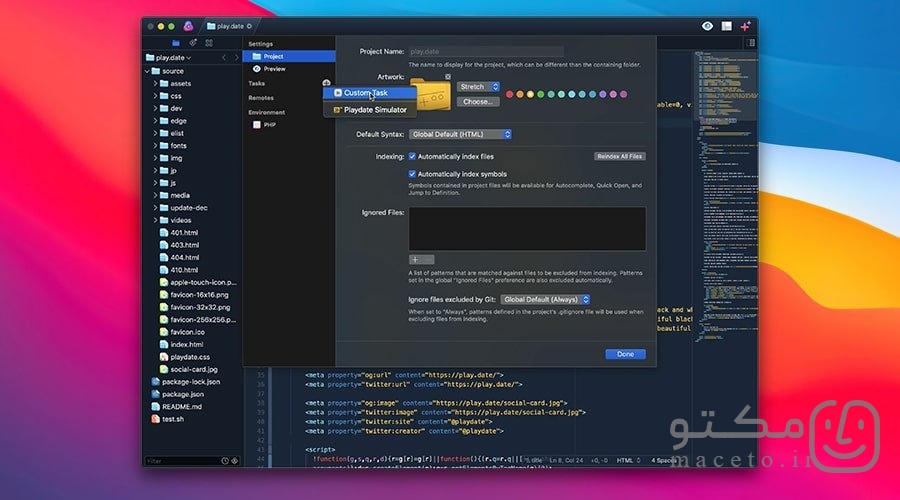
Task: Click the Project Name input field
Action: pyautogui.click(x=486, y=52)
